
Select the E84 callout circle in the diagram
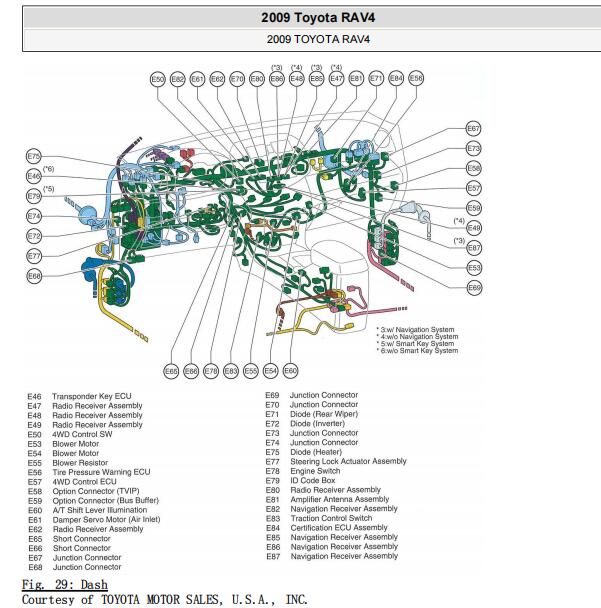[x=396, y=78]
